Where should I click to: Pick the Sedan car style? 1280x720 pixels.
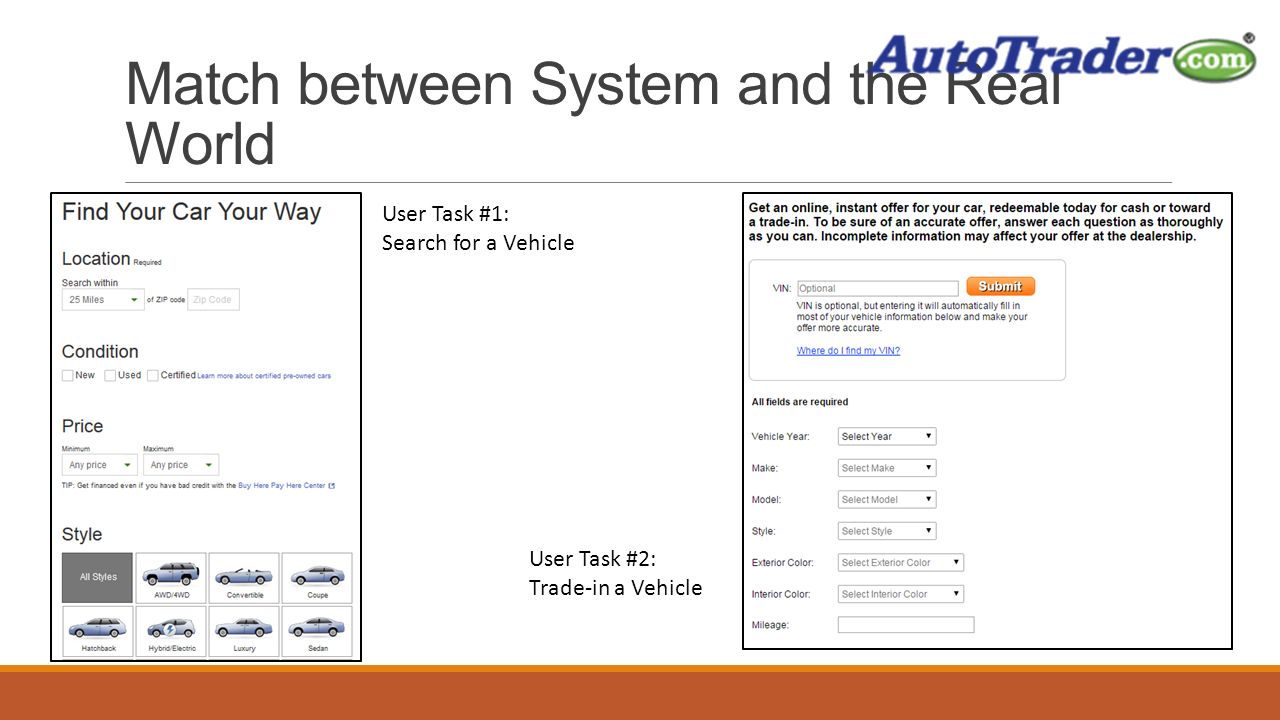point(317,631)
